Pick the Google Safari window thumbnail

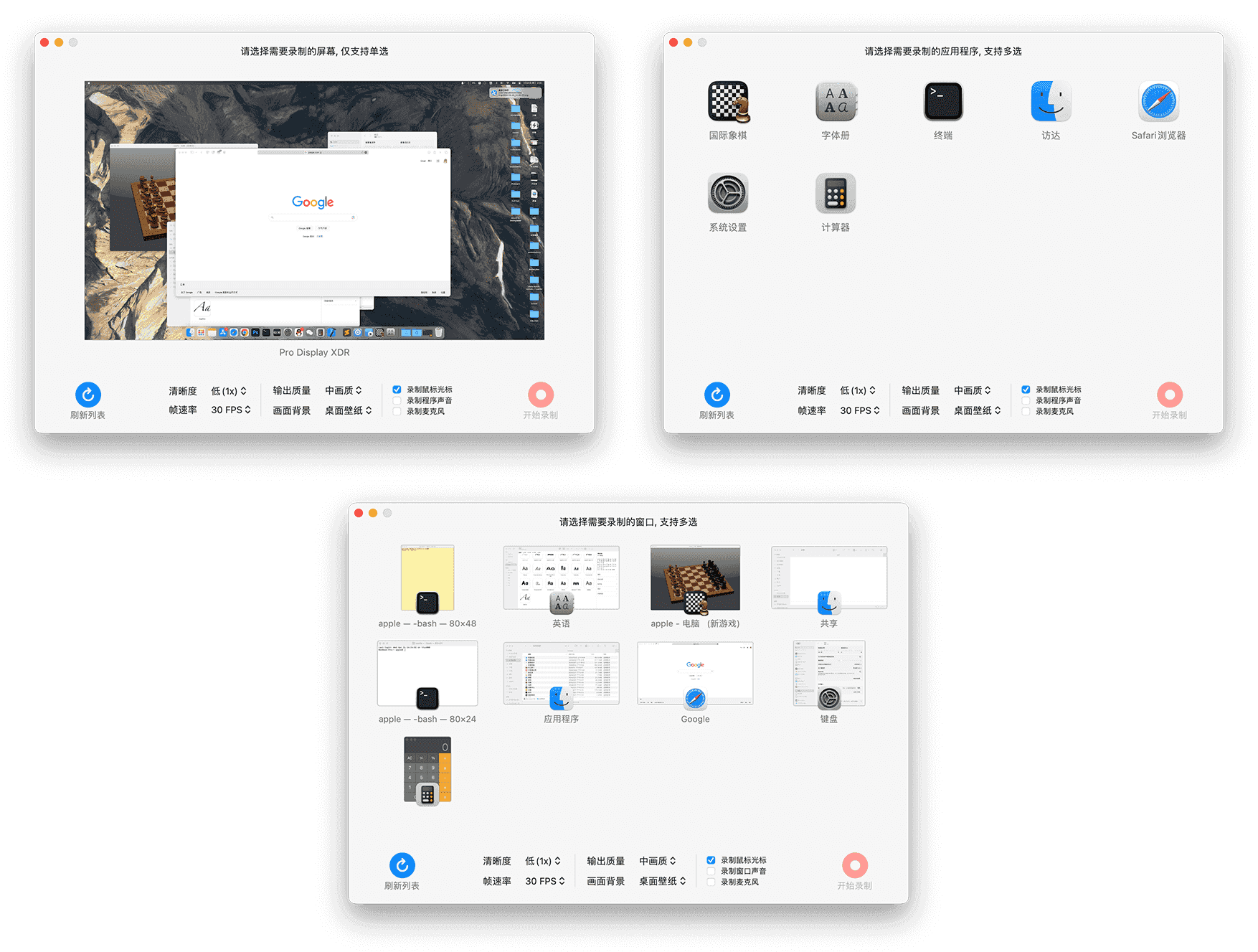[x=695, y=674]
